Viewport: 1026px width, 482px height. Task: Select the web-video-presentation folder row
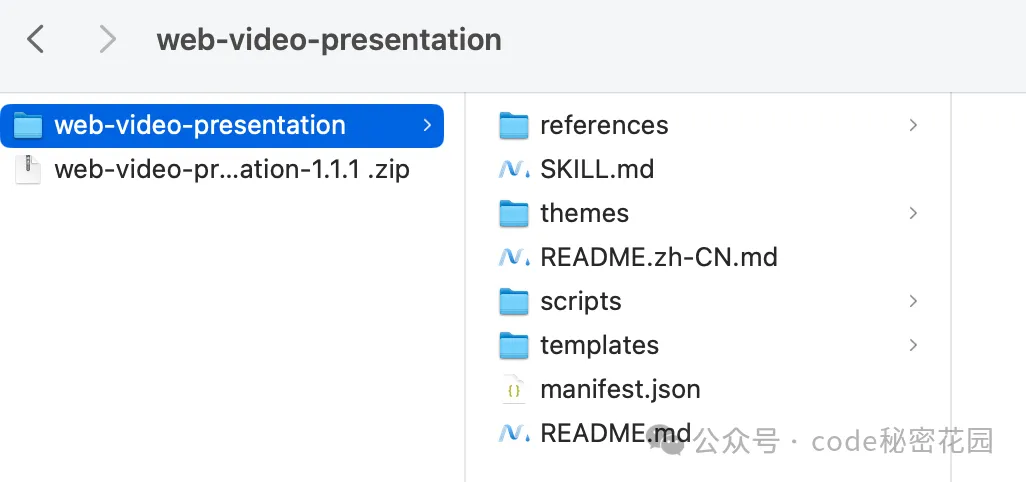click(x=222, y=126)
